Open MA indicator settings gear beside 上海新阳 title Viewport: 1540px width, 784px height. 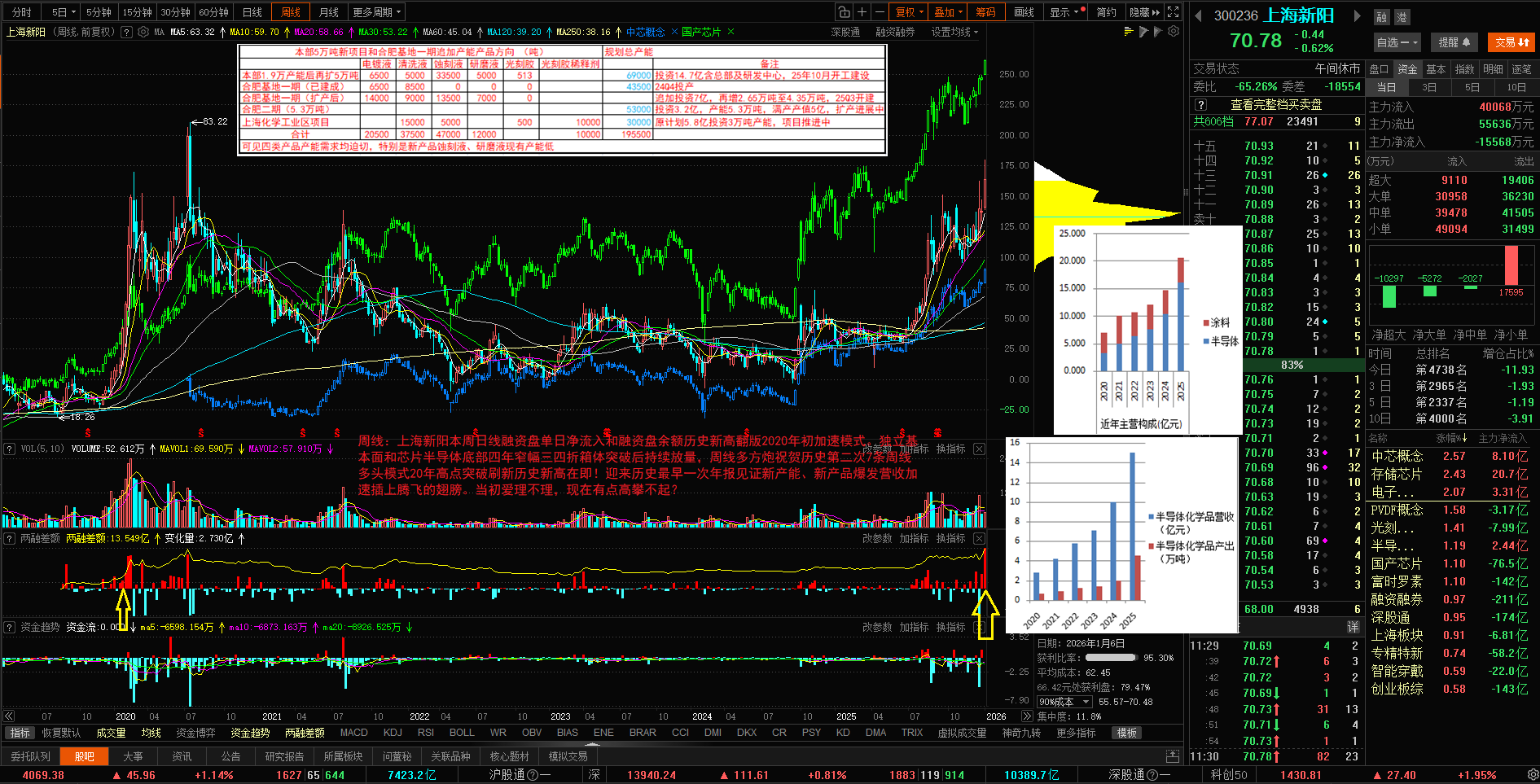pos(143,32)
